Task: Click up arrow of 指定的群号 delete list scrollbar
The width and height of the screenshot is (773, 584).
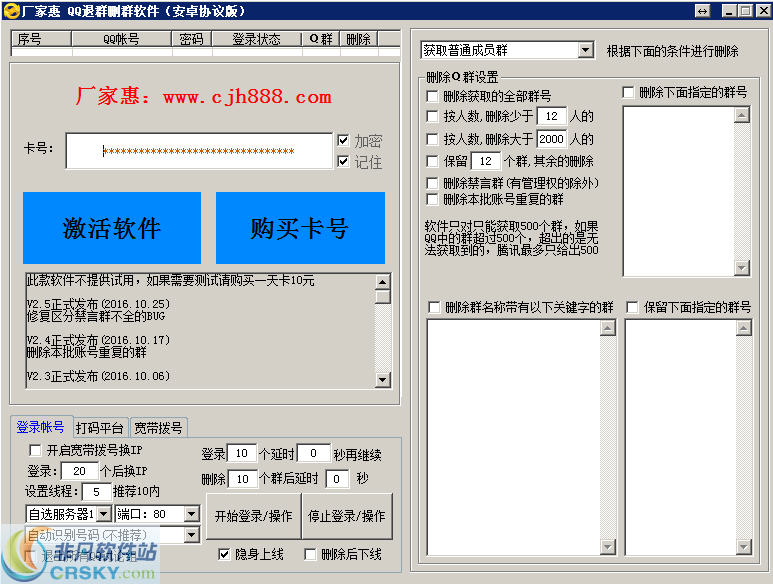Action: [742, 115]
